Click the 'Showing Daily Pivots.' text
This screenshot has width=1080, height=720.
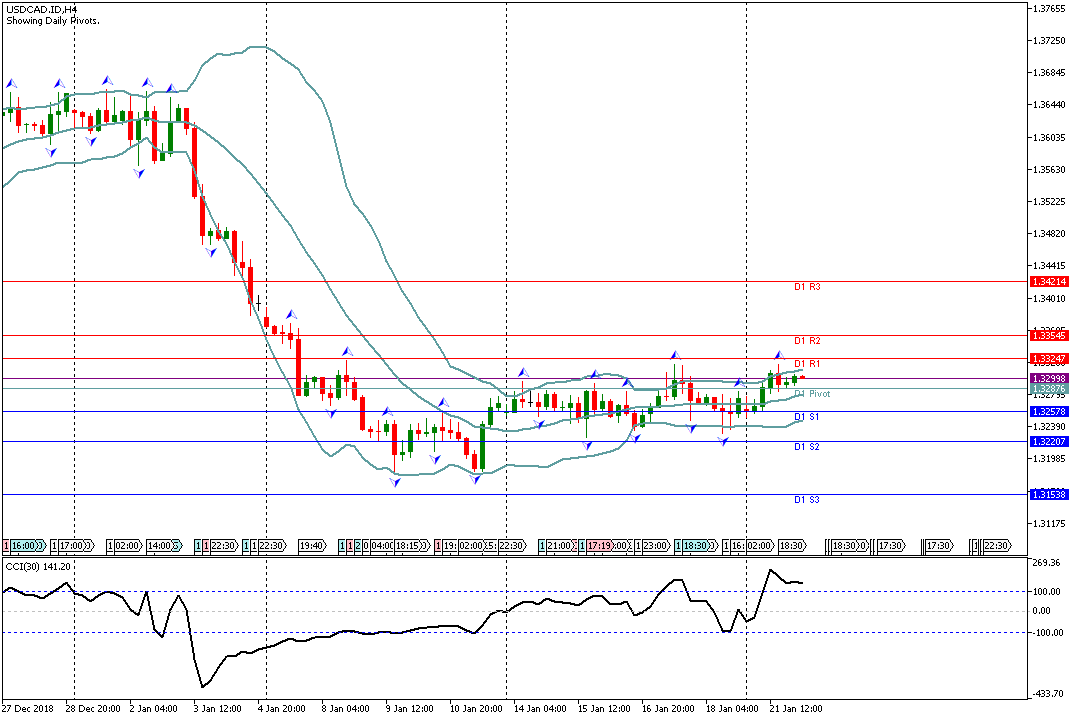pyautogui.click(x=53, y=21)
